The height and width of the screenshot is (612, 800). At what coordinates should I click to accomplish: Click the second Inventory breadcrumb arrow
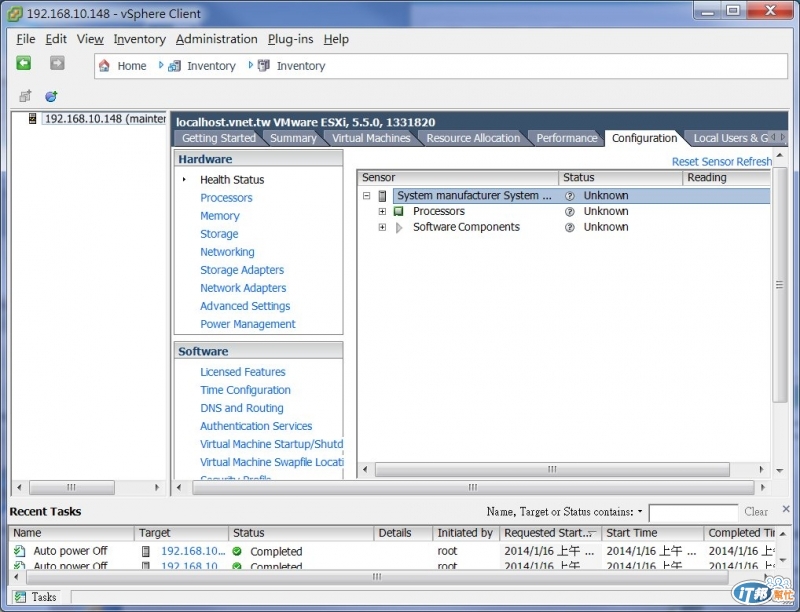click(x=251, y=65)
